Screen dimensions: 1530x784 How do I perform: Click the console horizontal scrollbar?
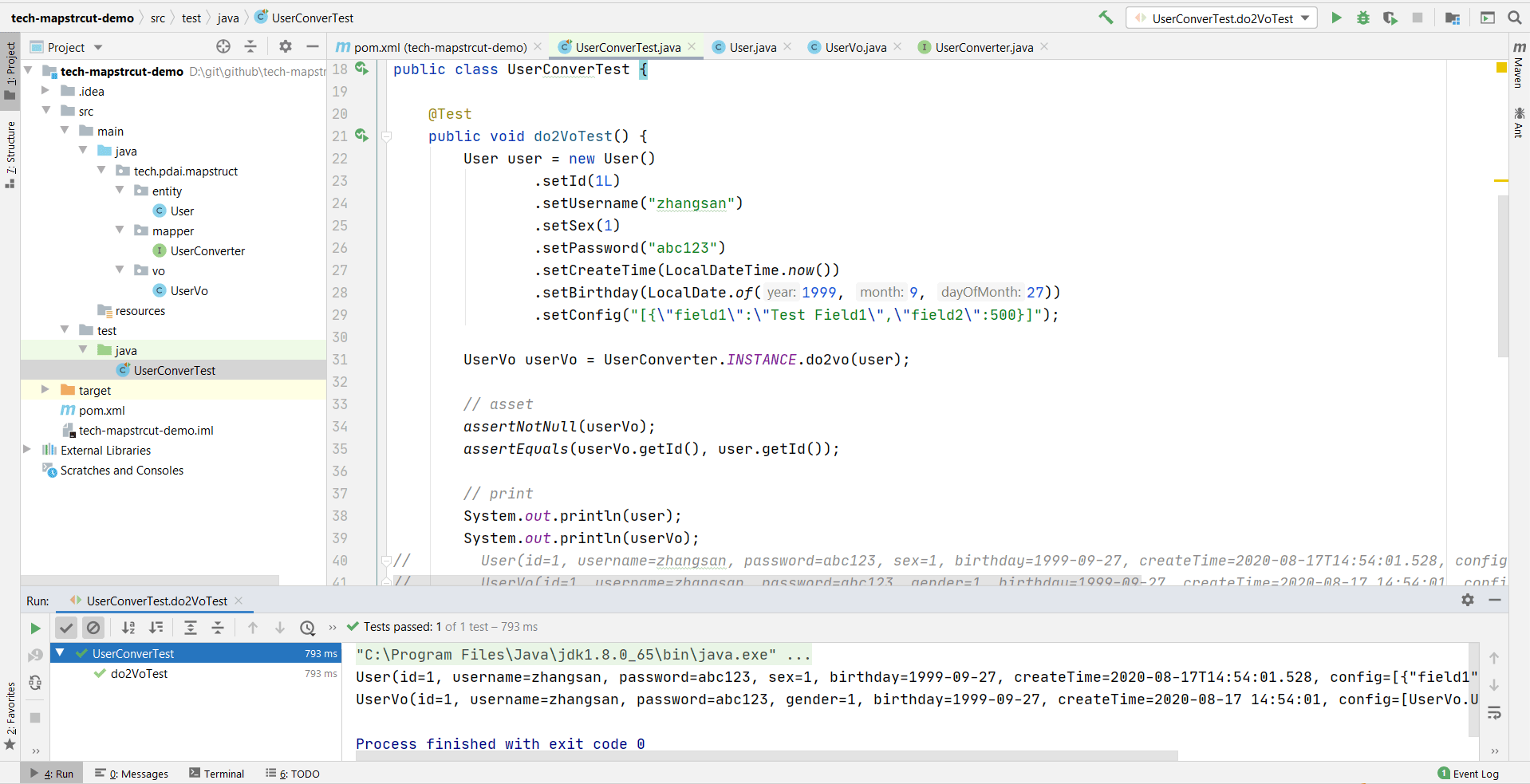tap(766, 755)
